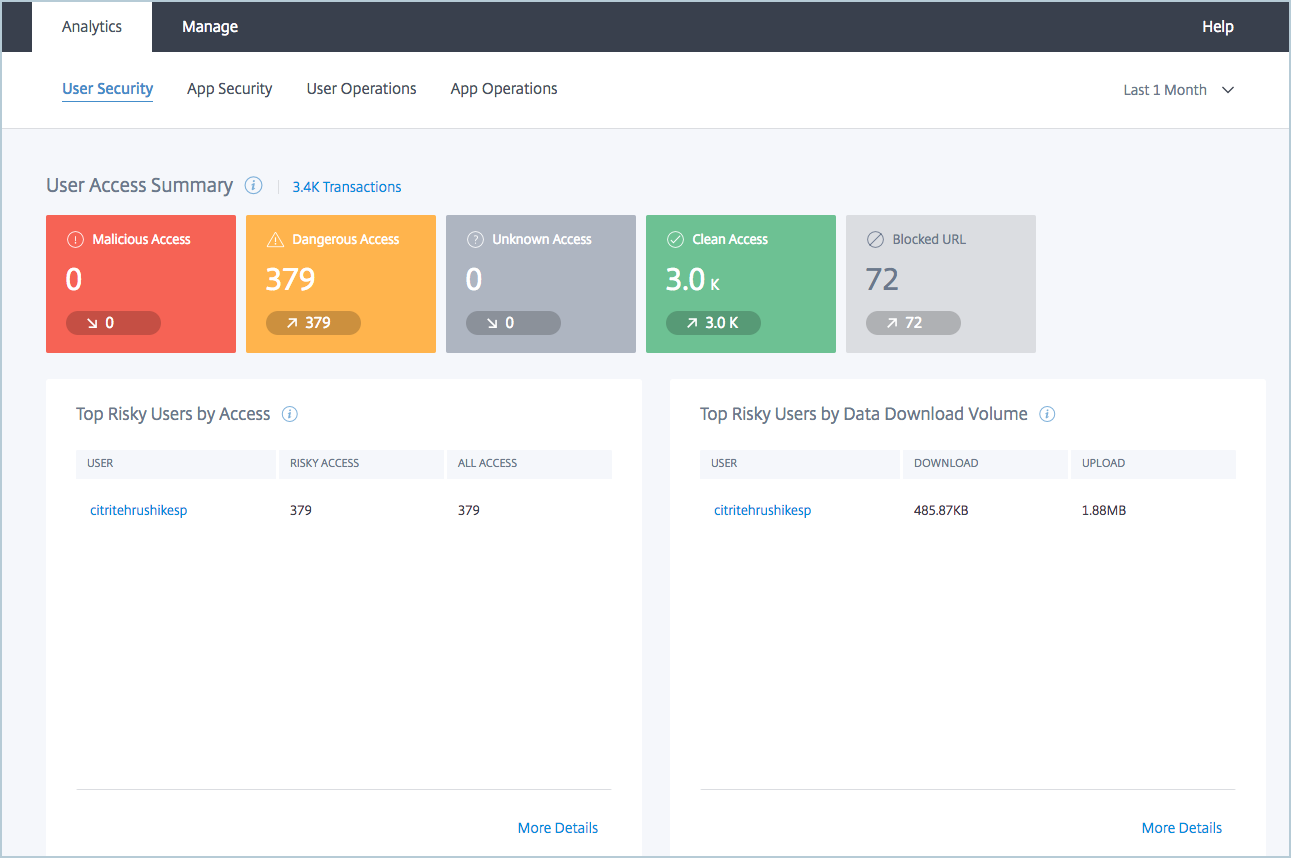
Task: Go to App Operations tab
Action: coord(504,89)
